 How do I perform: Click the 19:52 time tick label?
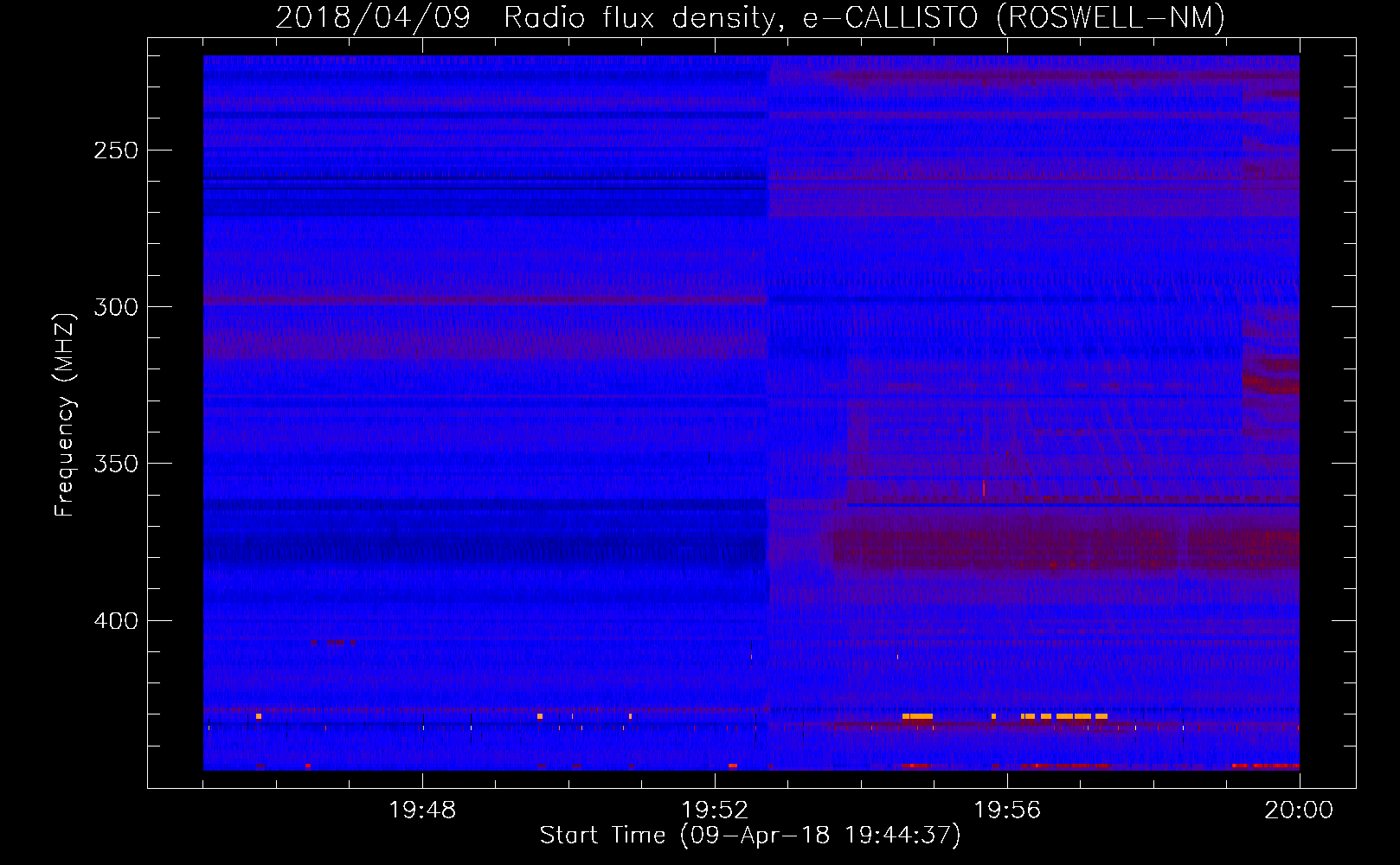[x=715, y=811]
